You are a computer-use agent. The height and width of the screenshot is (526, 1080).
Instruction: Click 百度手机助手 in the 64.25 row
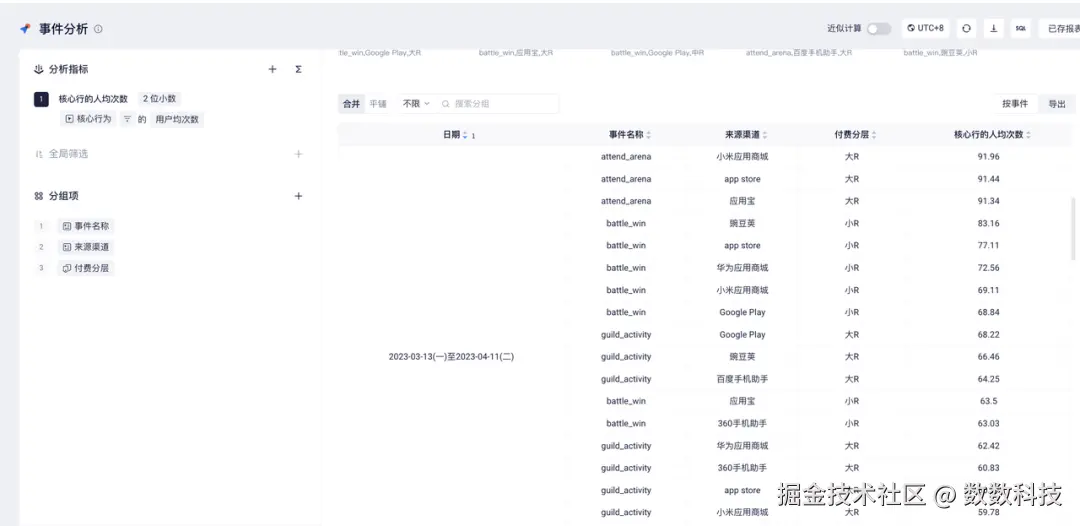[742, 379]
